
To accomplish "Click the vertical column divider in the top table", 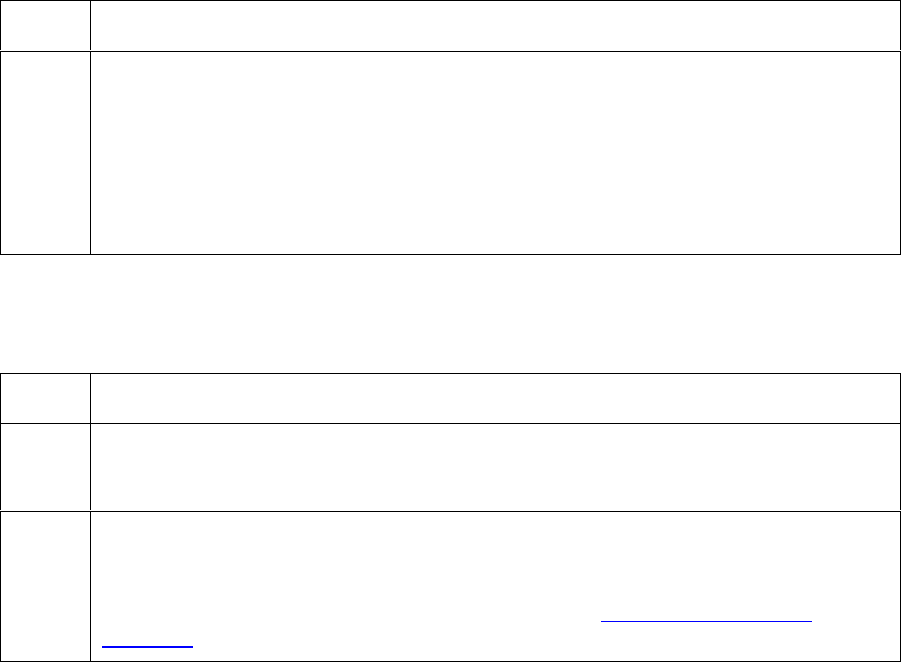I will [90, 150].
